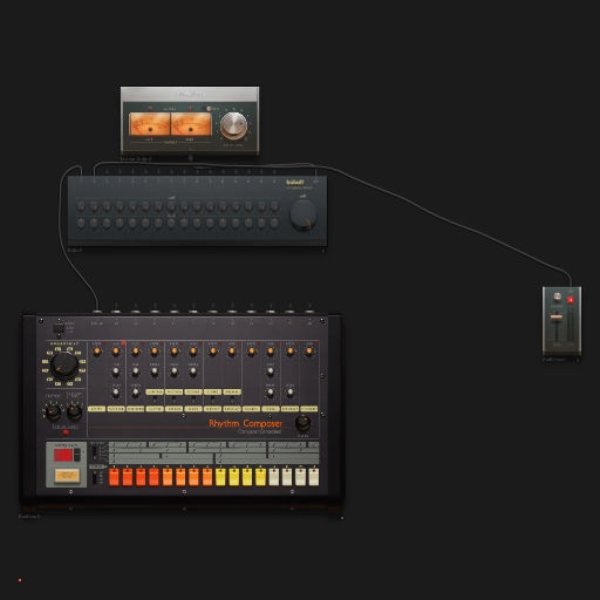This screenshot has height=600, width=600.
Task: Click the right VU meter on Master Output
Action: click(x=191, y=124)
